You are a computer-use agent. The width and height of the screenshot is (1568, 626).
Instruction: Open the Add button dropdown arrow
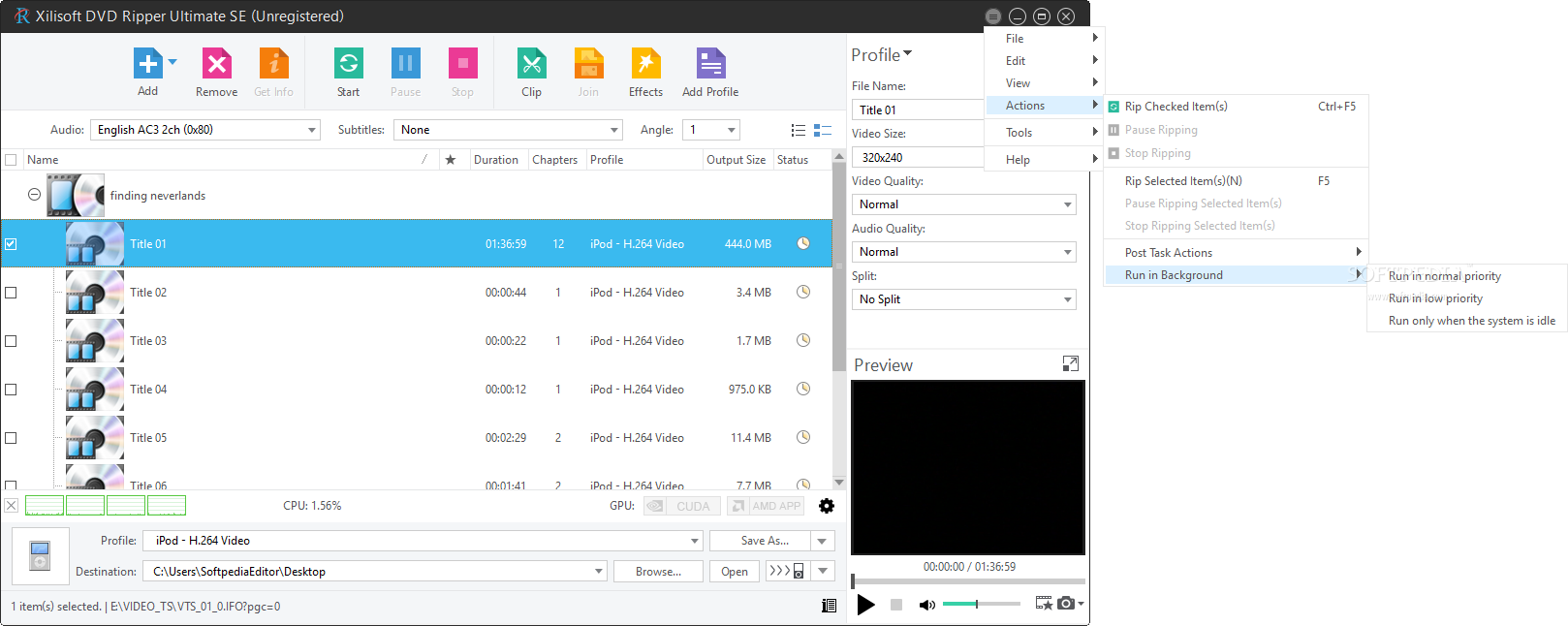click(172, 61)
